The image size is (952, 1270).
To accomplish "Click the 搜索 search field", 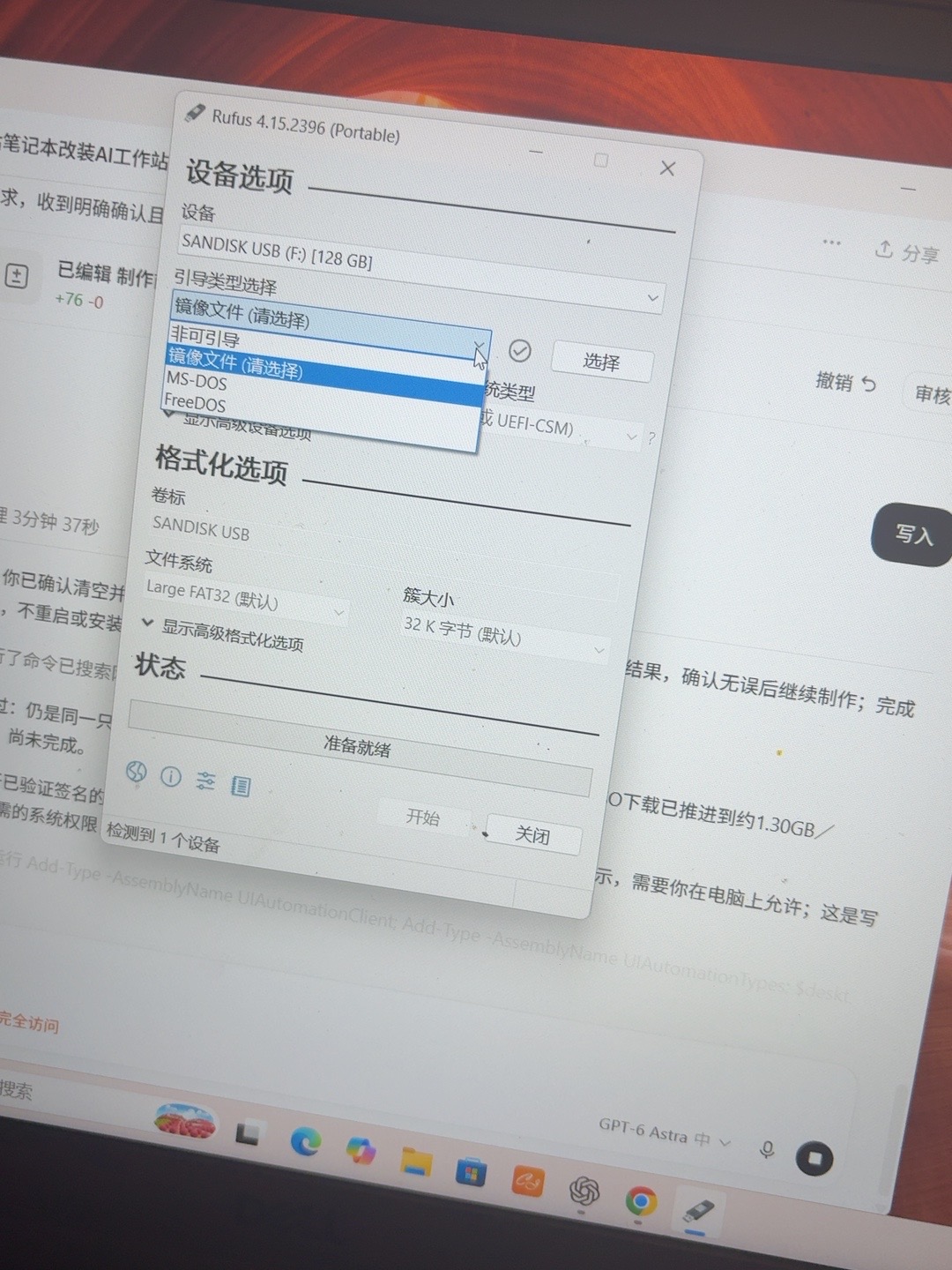I will pos(16,1090).
